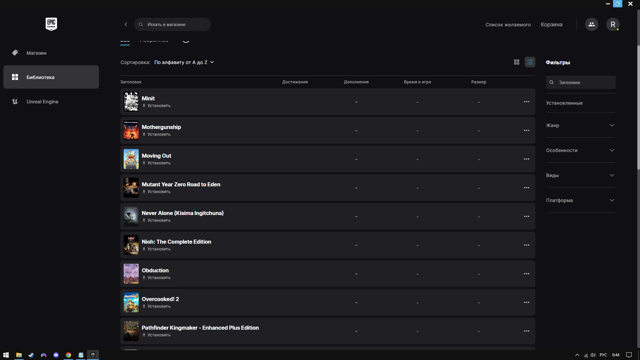Open Steam from the taskbar
This screenshot has height=360, width=640.
click(x=31, y=355)
